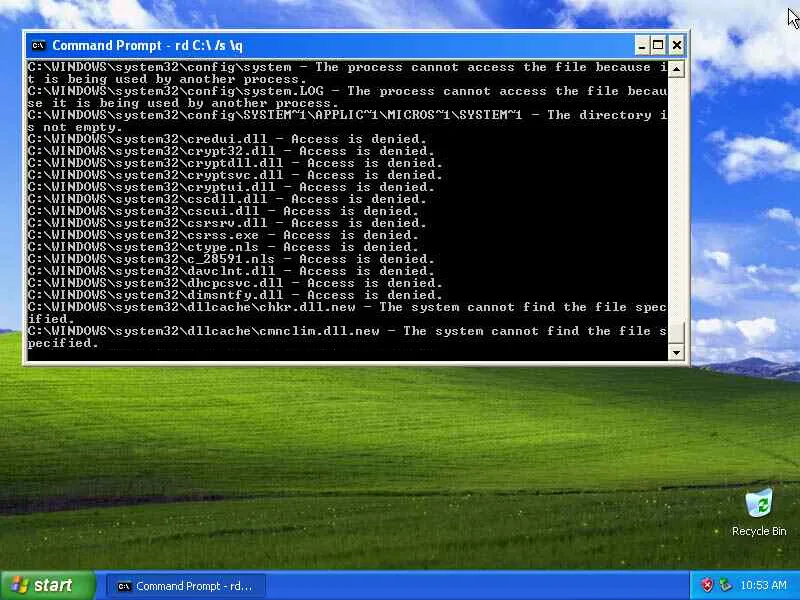
Task: Select the Command Prompt taskbar button
Action: click(186, 586)
